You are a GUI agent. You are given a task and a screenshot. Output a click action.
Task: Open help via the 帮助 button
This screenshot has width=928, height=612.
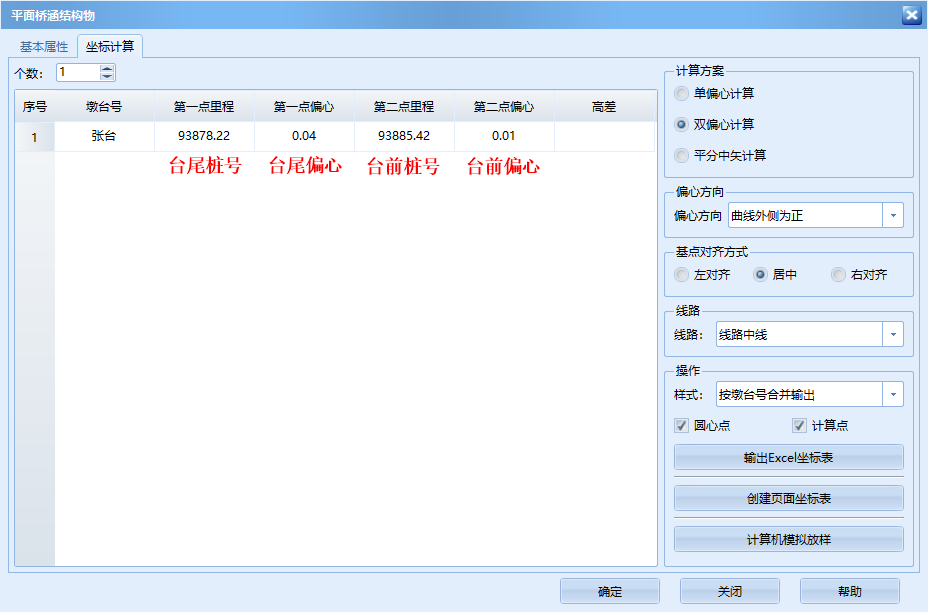pyautogui.click(x=850, y=591)
